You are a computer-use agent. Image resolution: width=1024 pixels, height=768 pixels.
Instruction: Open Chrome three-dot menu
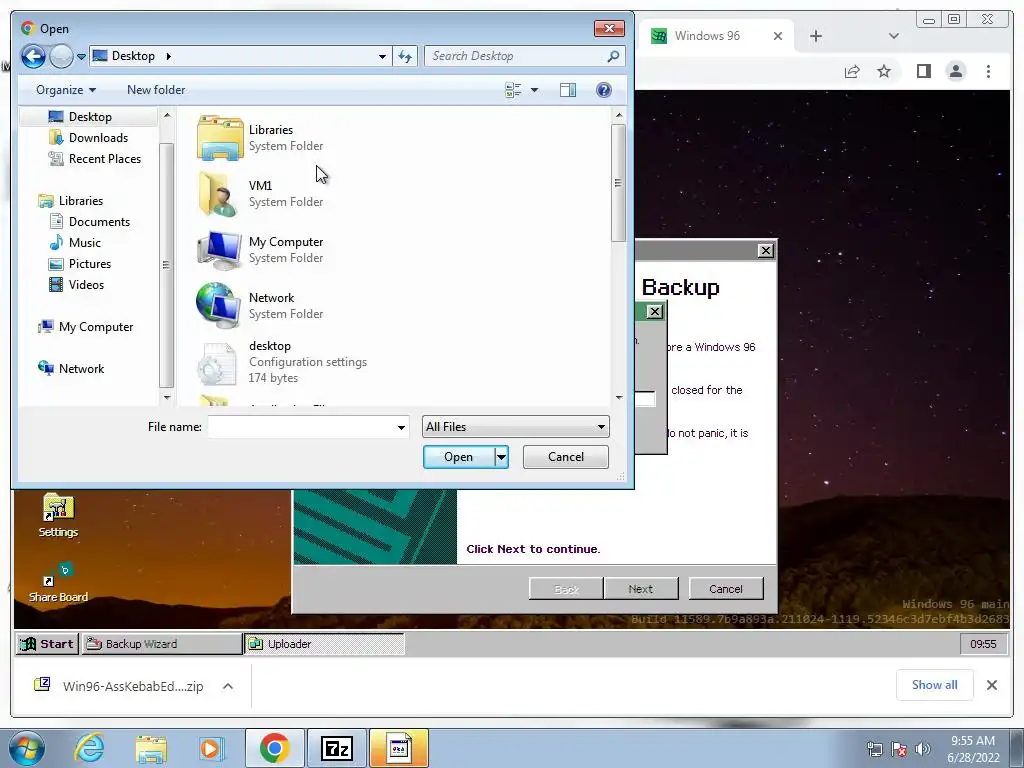coord(988,71)
